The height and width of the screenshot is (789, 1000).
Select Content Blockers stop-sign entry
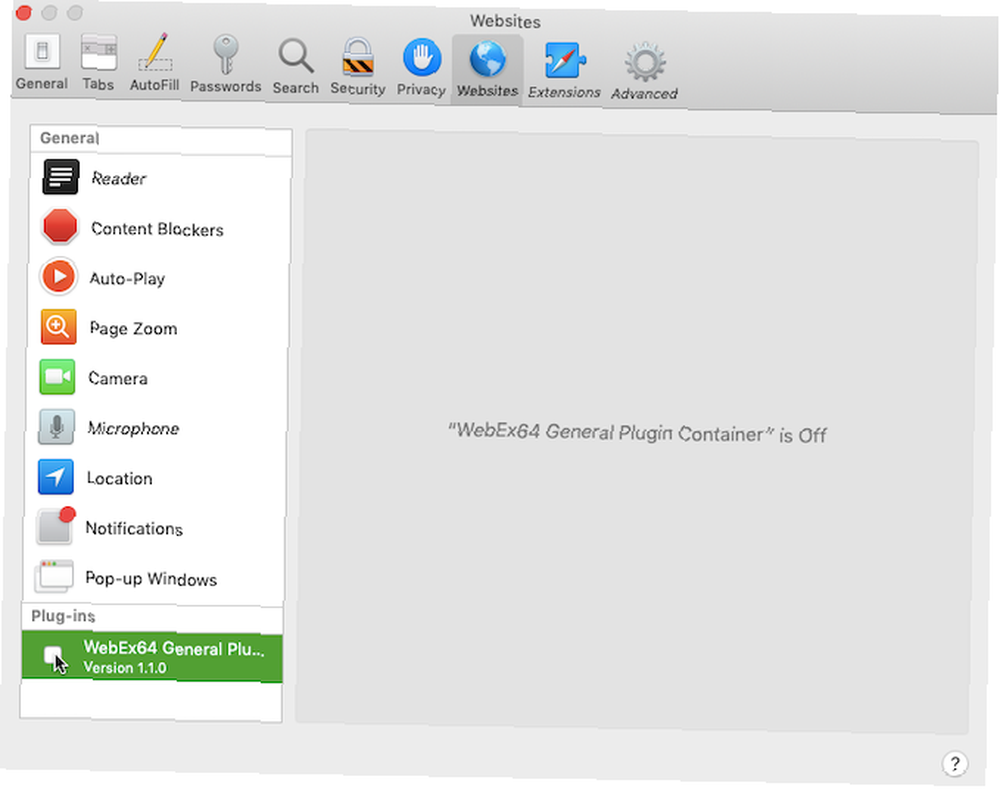[x=159, y=228]
